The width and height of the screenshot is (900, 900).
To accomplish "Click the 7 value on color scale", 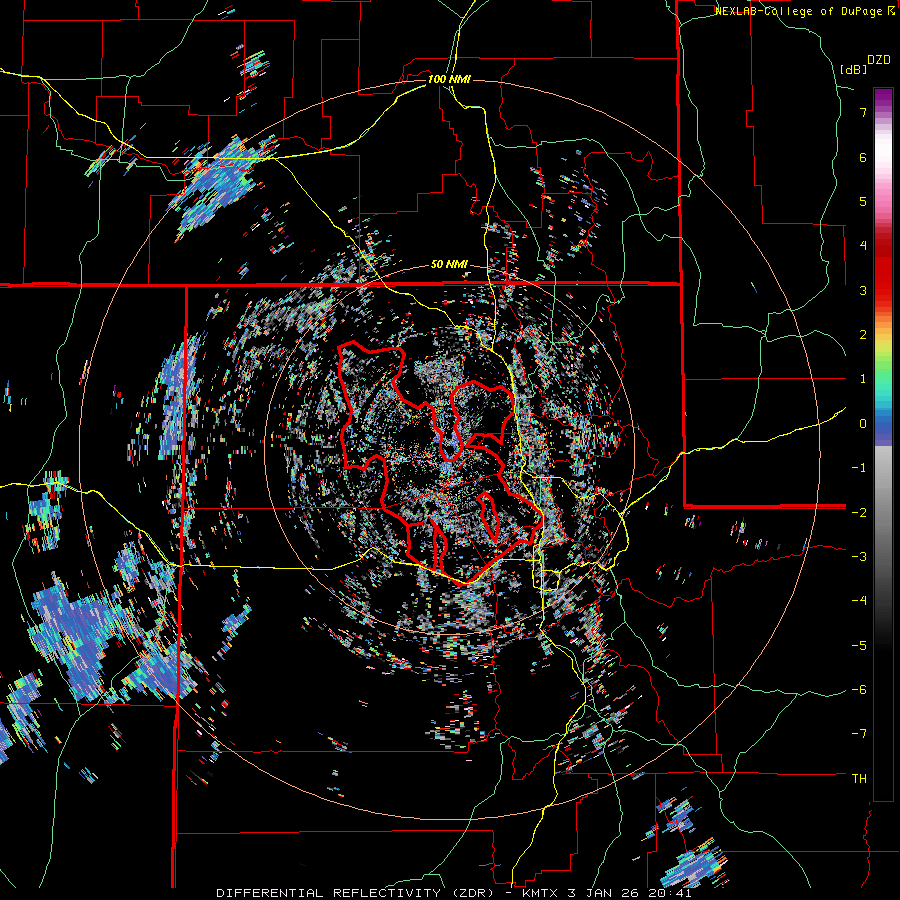I will point(863,112).
